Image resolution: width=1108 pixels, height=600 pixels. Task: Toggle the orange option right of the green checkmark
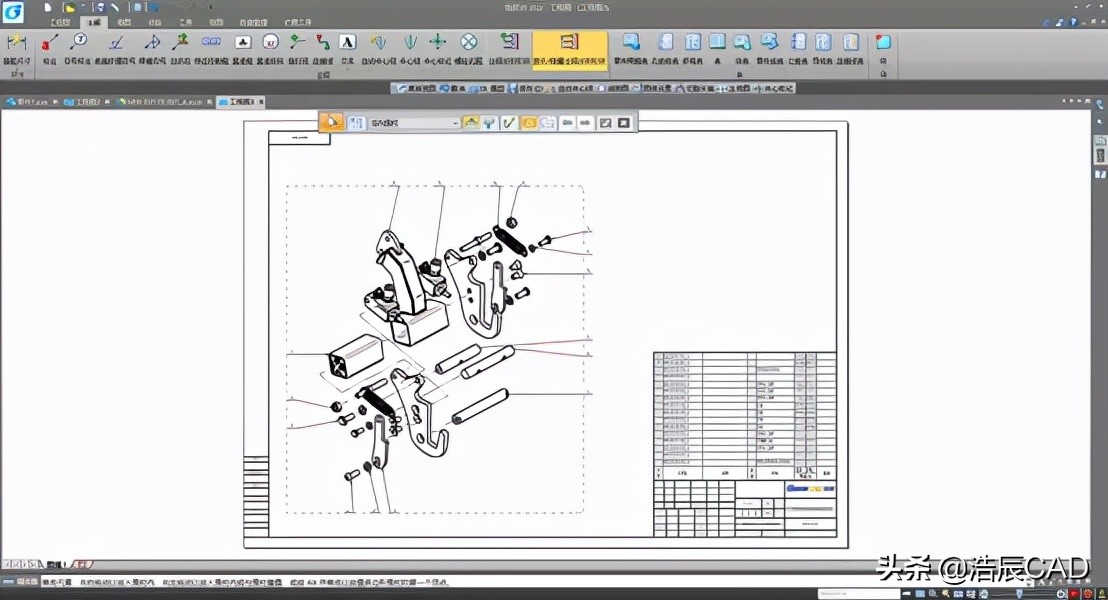point(528,123)
